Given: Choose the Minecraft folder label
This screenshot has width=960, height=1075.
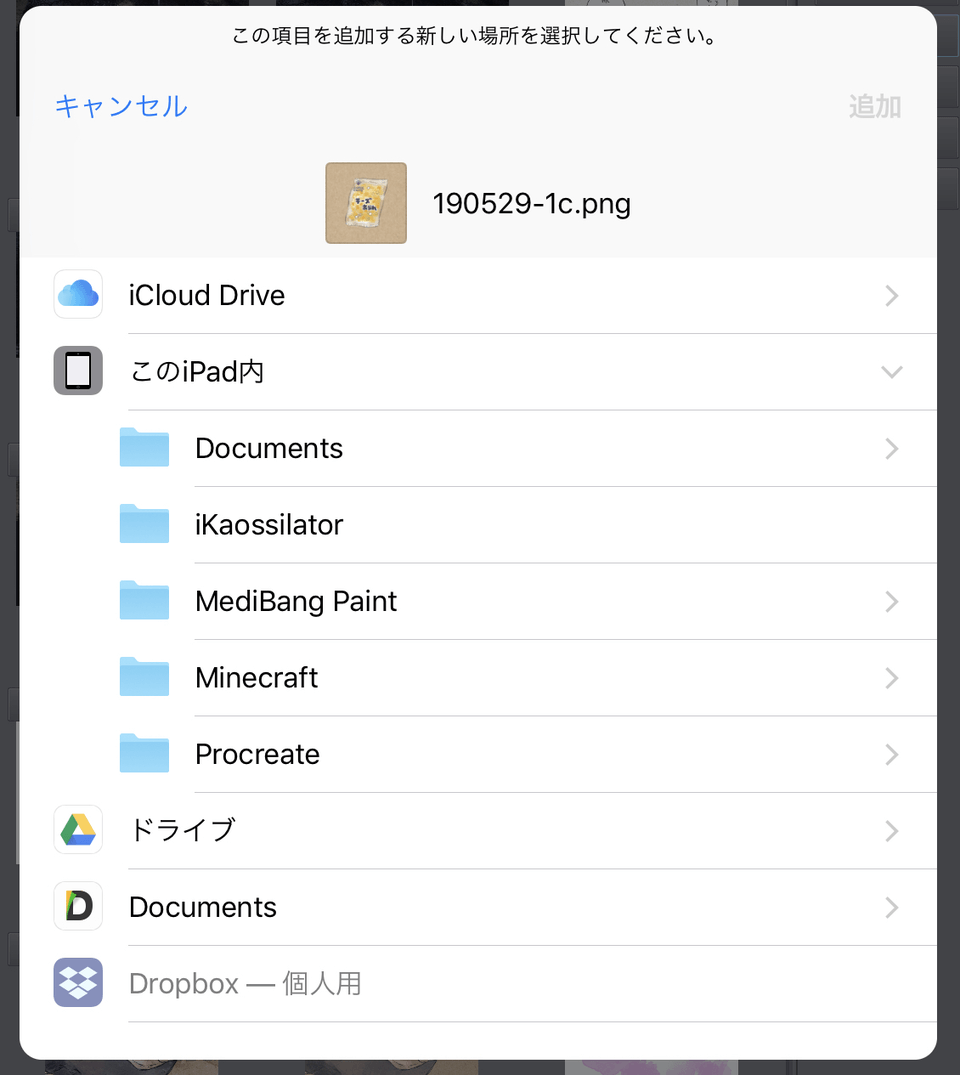Looking at the screenshot, I should (256, 678).
